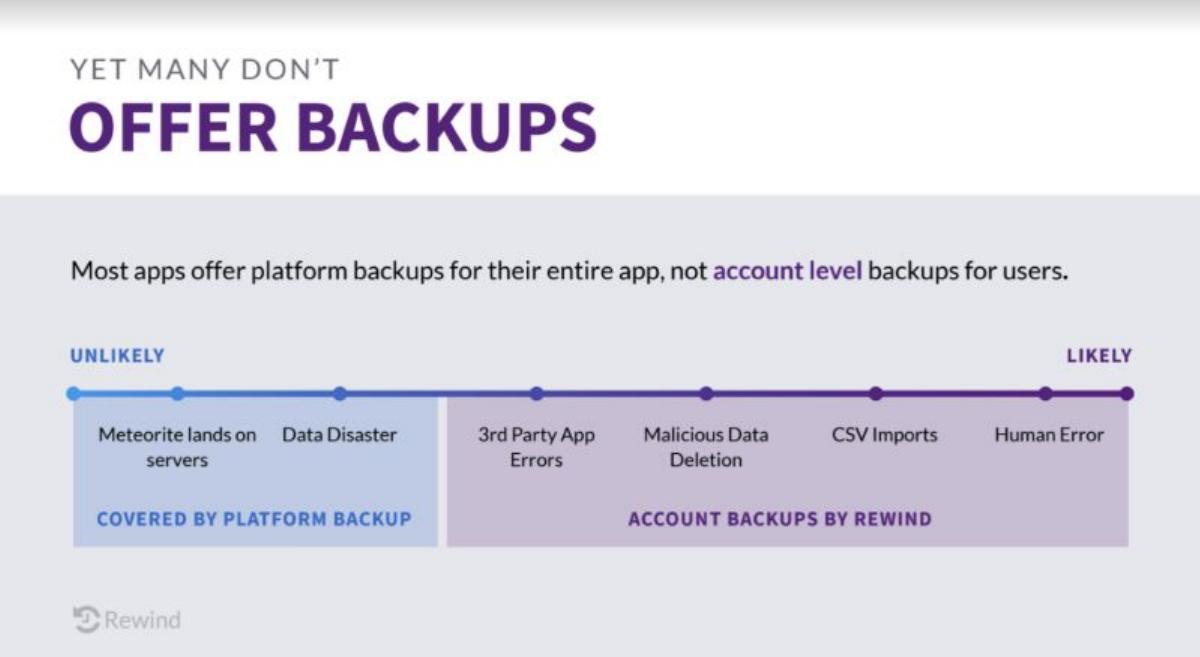
Task: Click the LIKELY label
Action: tap(1099, 356)
